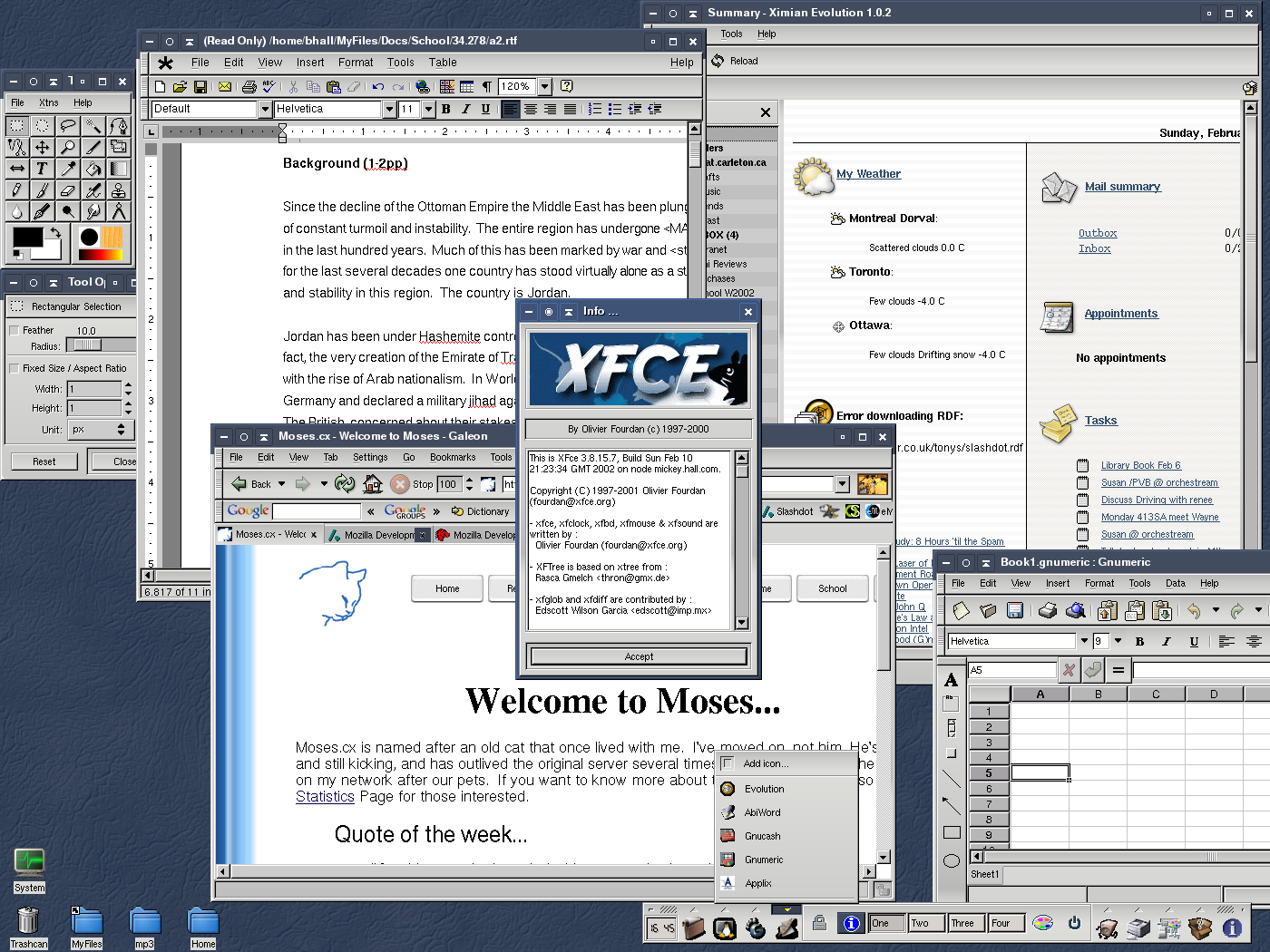
Task: Click Accept in the XFce Info dialog
Action: [639, 656]
